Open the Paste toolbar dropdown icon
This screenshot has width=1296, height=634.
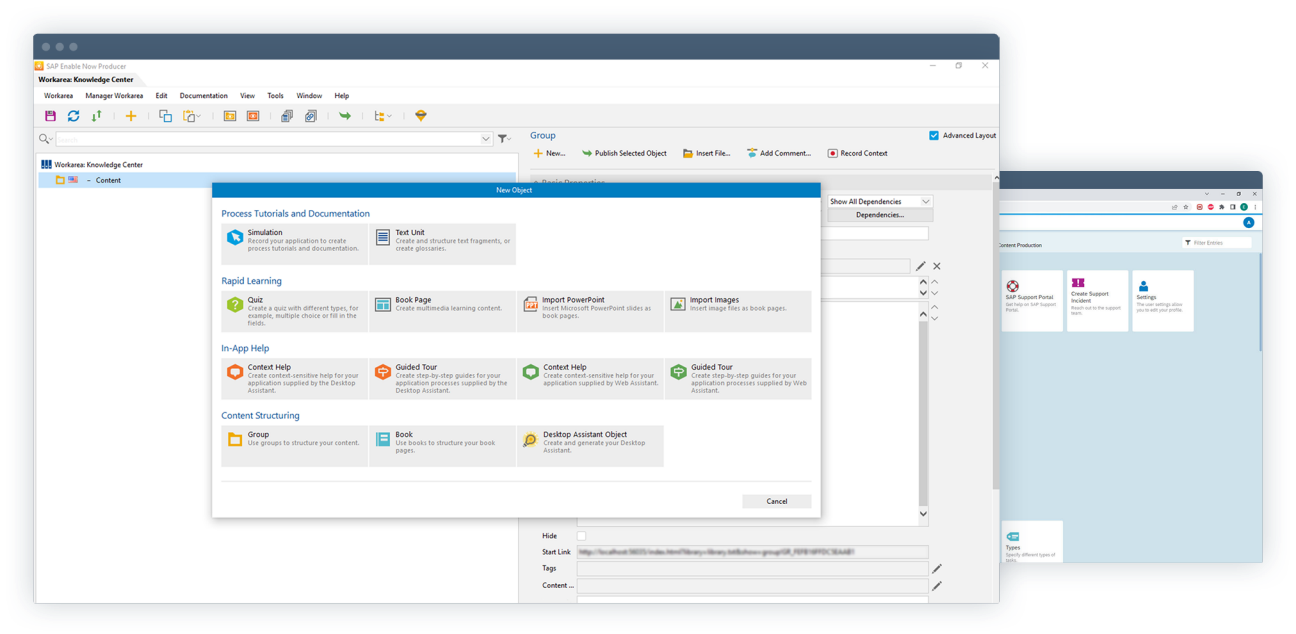pyautogui.click(x=192, y=116)
